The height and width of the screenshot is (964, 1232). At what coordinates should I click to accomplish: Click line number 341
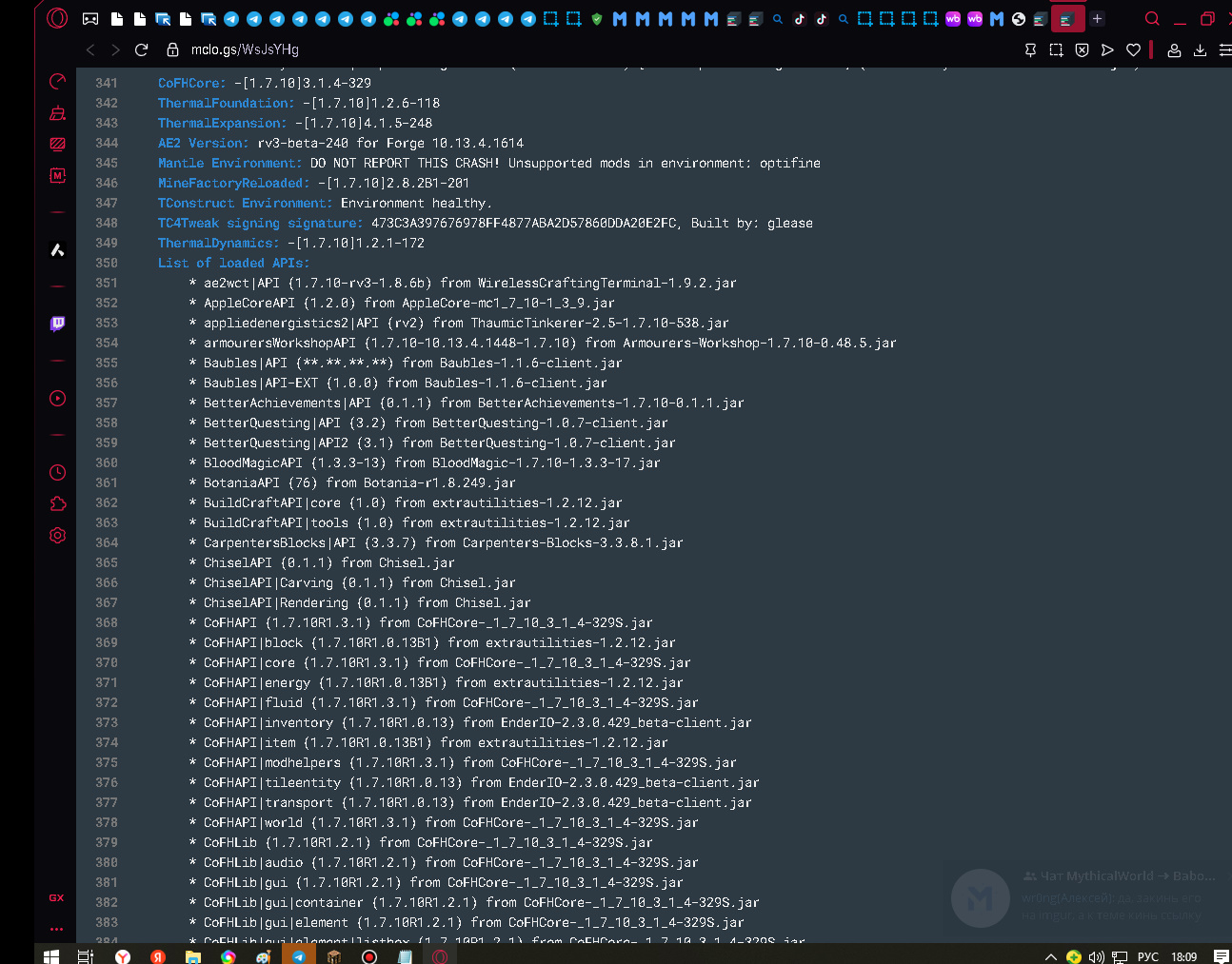107,83
